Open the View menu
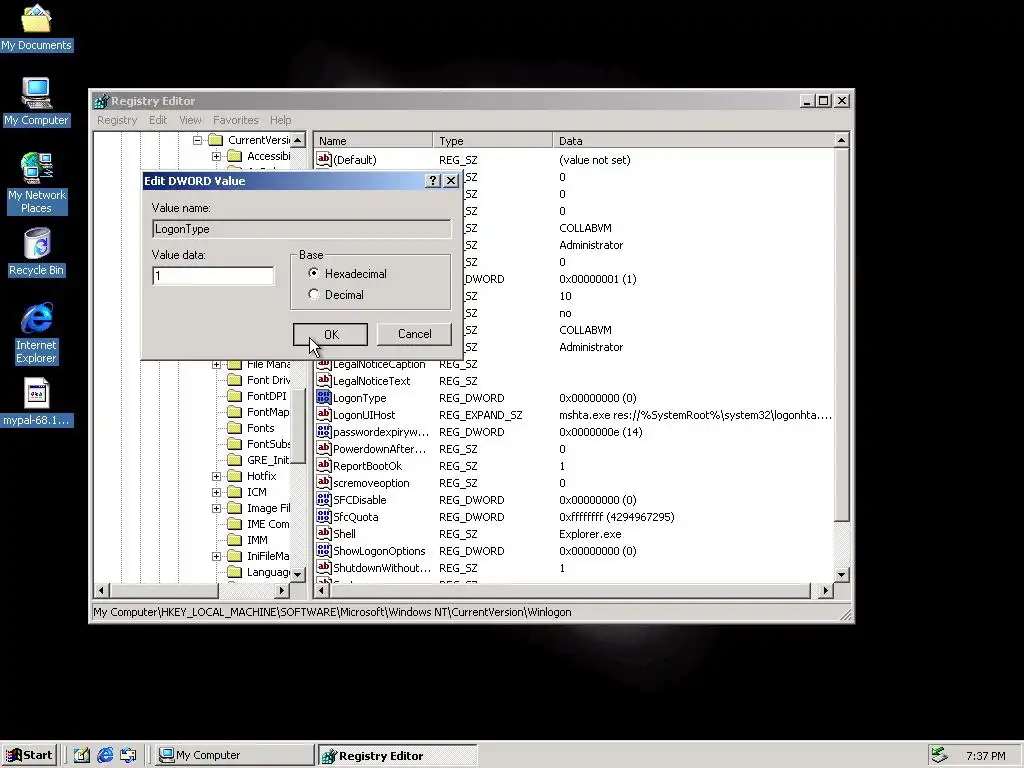This screenshot has height=768, width=1024. [190, 120]
